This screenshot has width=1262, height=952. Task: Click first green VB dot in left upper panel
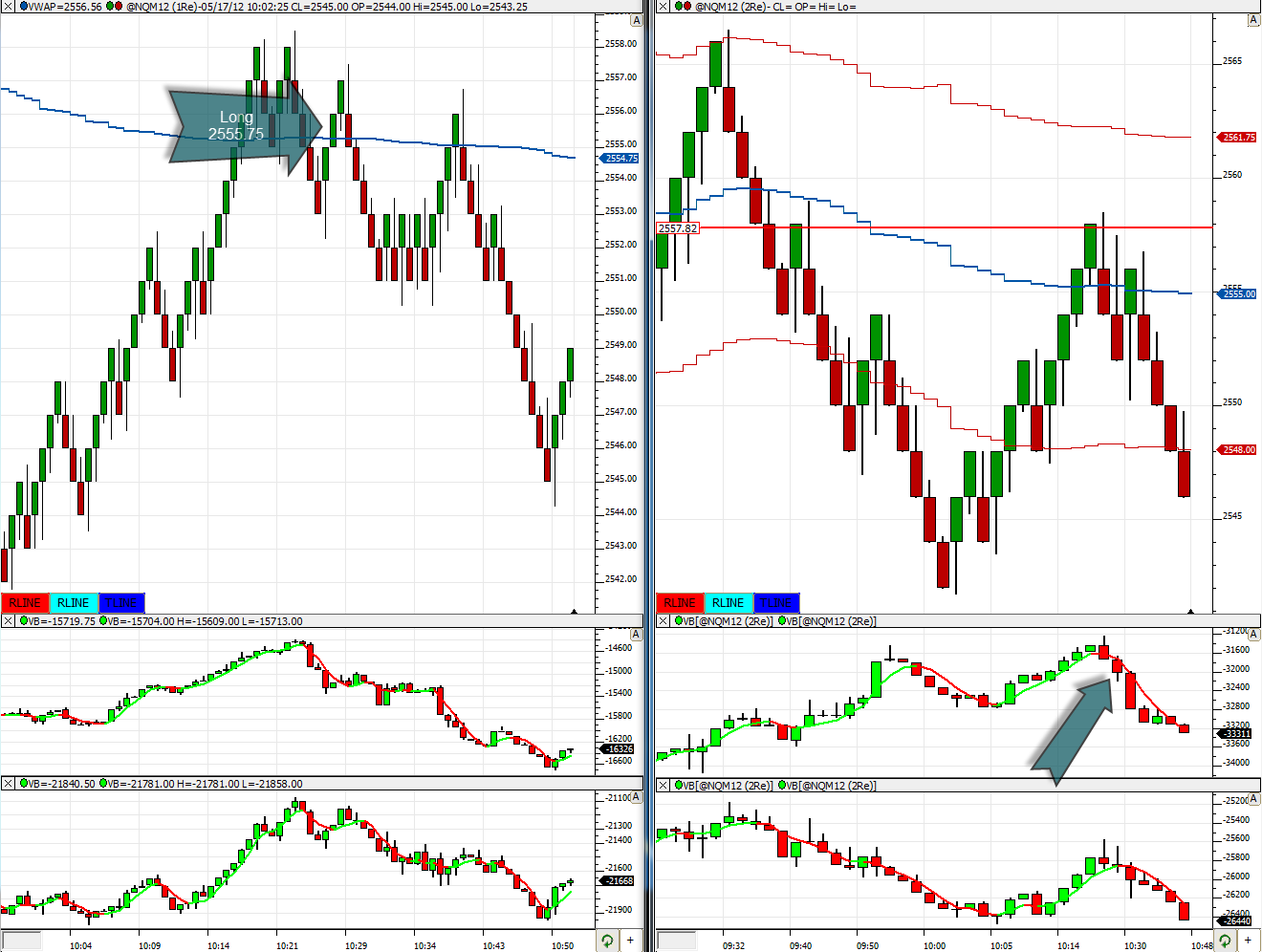[24, 621]
